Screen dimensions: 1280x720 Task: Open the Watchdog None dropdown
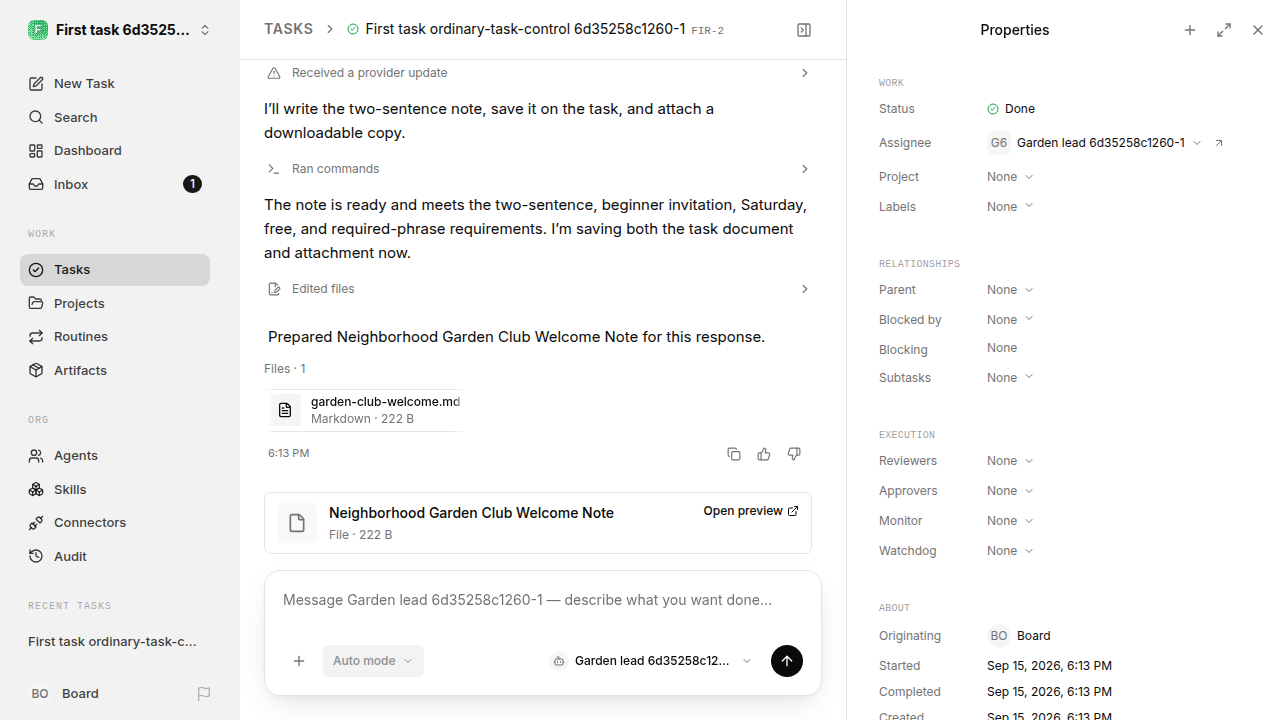coord(1010,551)
